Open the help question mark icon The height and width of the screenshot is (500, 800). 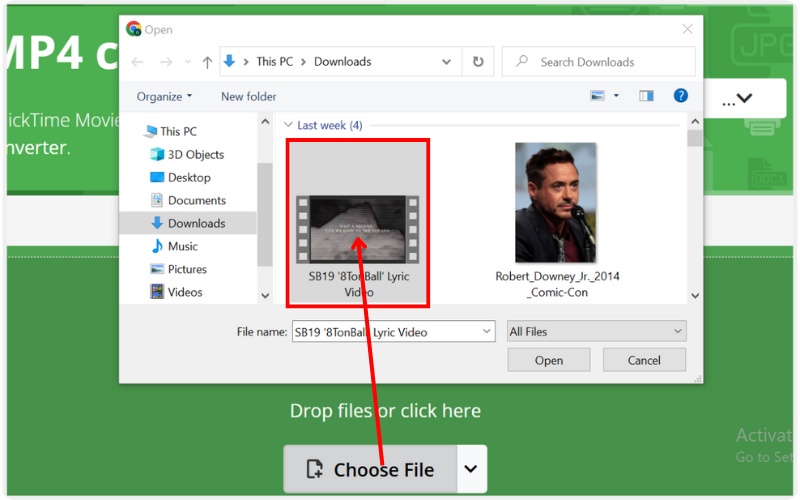tap(680, 96)
